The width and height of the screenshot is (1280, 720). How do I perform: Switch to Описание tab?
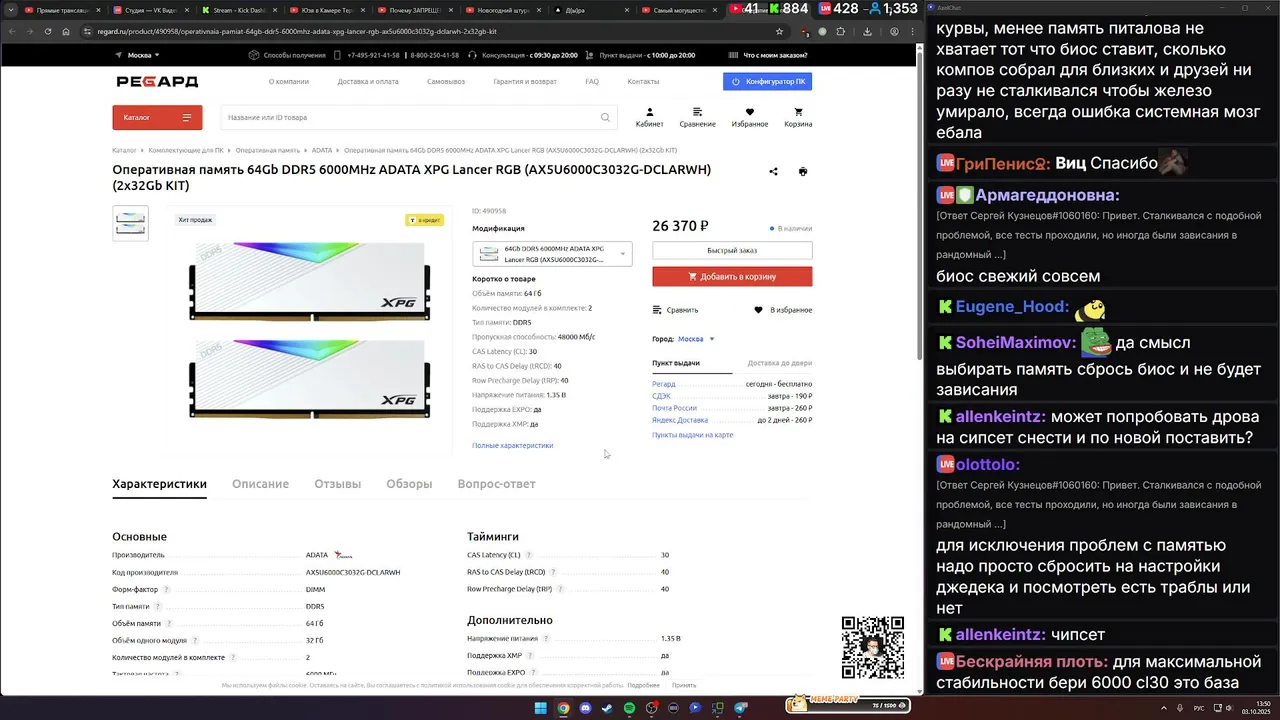(x=260, y=484)
